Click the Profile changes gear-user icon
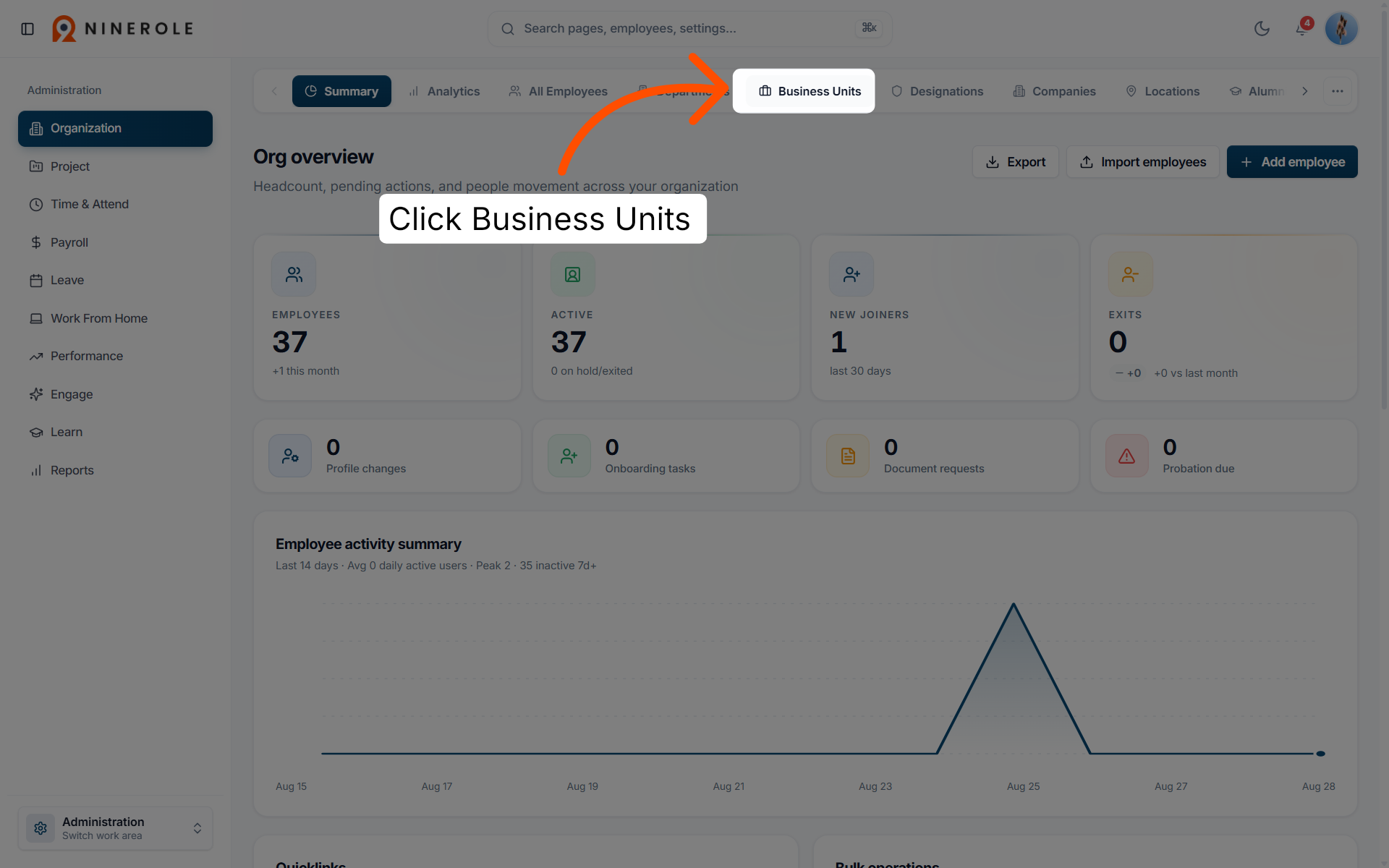Image resolution: width=1389 pixels, height=868 pixels. (290, 456)
